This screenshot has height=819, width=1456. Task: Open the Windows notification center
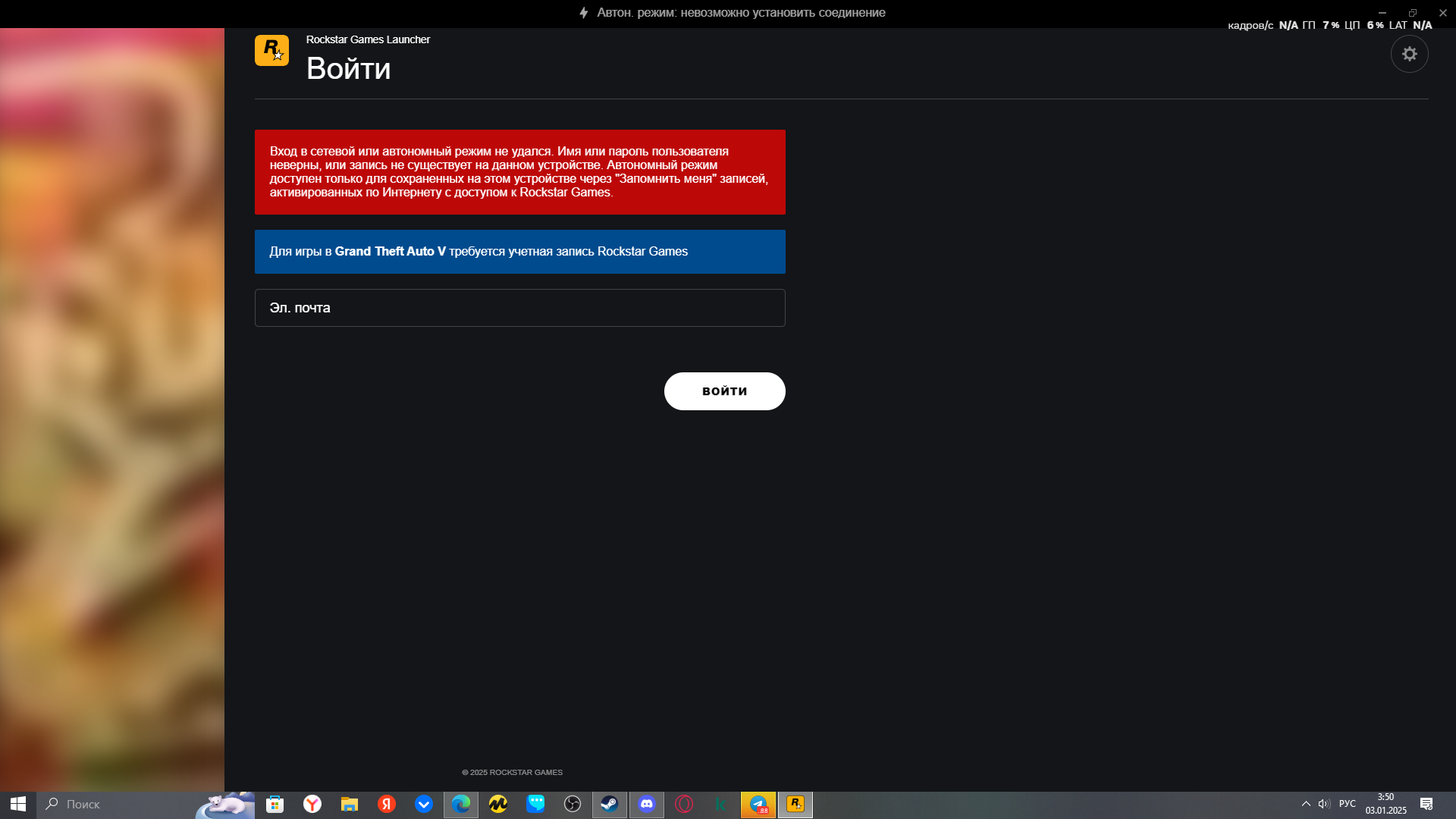1426,804
